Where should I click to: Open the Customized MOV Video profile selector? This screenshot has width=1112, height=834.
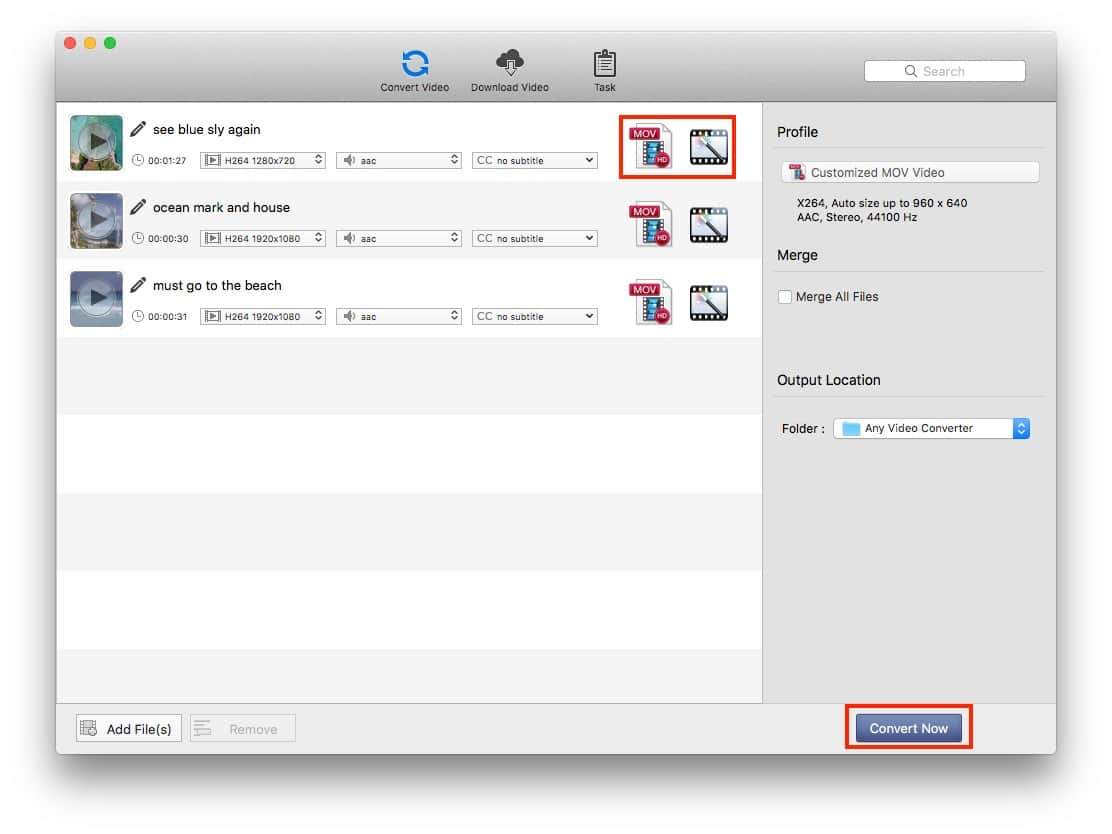911,172
